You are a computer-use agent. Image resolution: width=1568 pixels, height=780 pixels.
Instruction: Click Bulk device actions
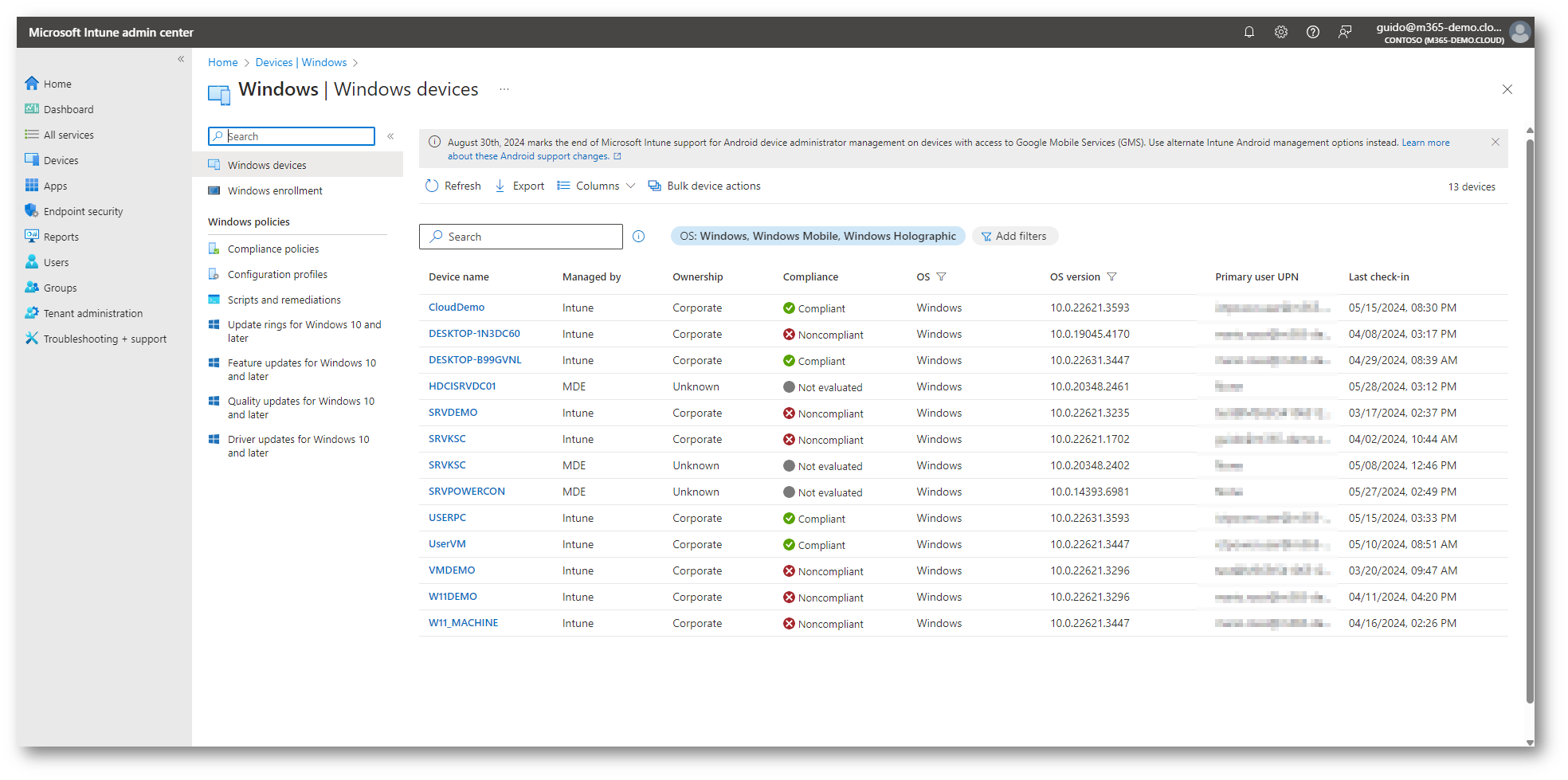704,186
